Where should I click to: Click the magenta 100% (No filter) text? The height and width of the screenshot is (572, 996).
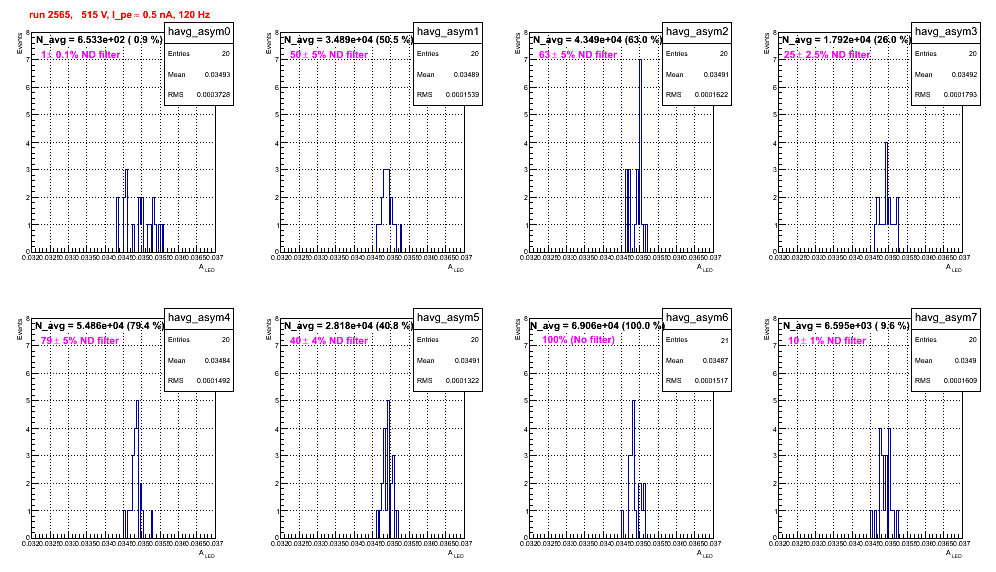tap(578, 340)
